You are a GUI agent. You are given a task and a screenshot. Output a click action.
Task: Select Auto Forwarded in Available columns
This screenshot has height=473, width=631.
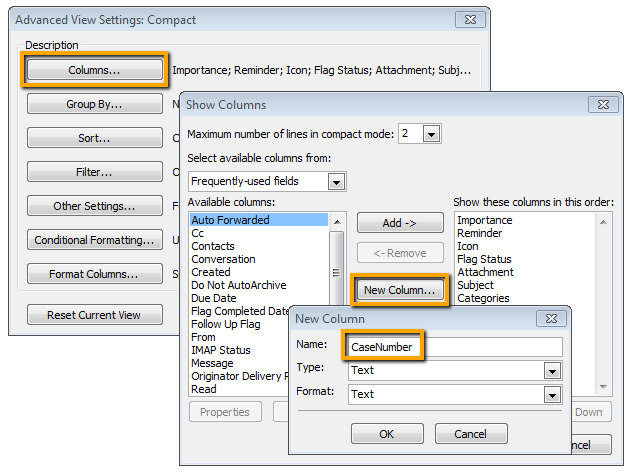(259, 220)
